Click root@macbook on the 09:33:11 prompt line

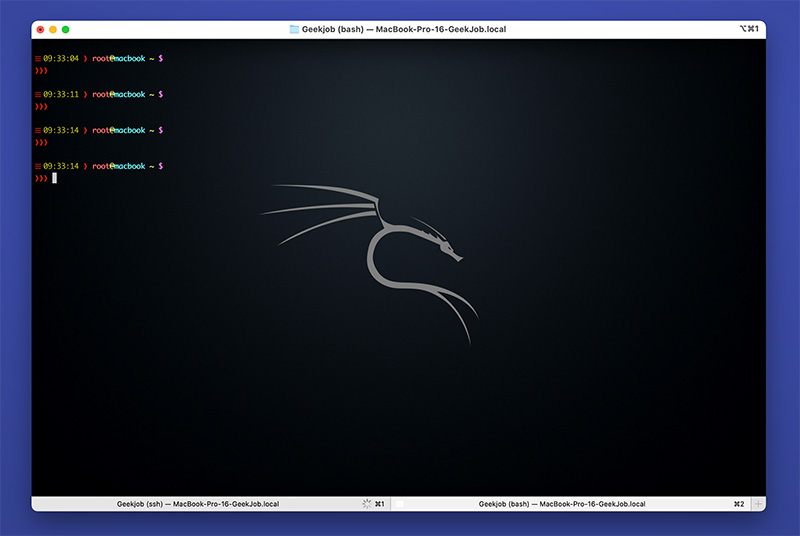[118, 94]
